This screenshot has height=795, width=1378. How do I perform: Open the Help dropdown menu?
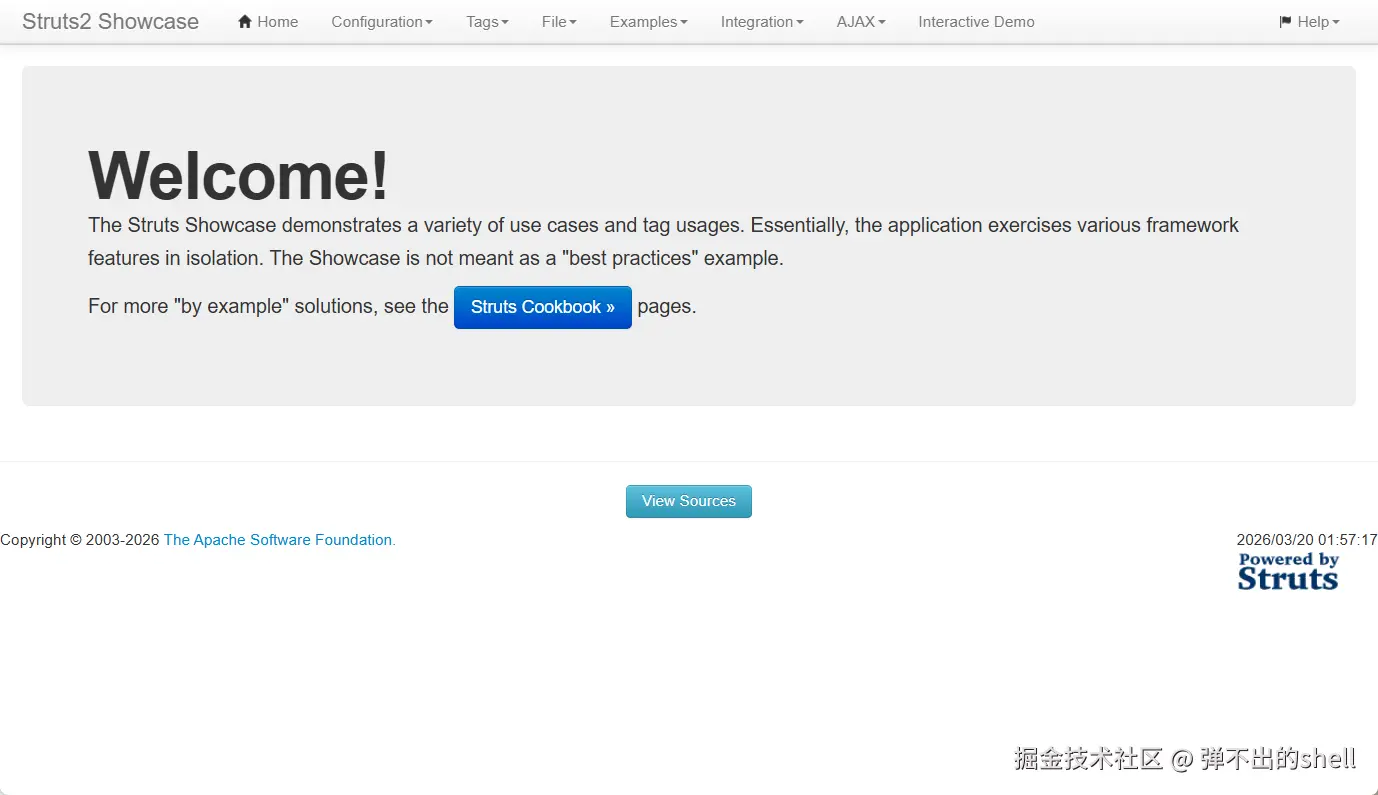(1309, 22)
